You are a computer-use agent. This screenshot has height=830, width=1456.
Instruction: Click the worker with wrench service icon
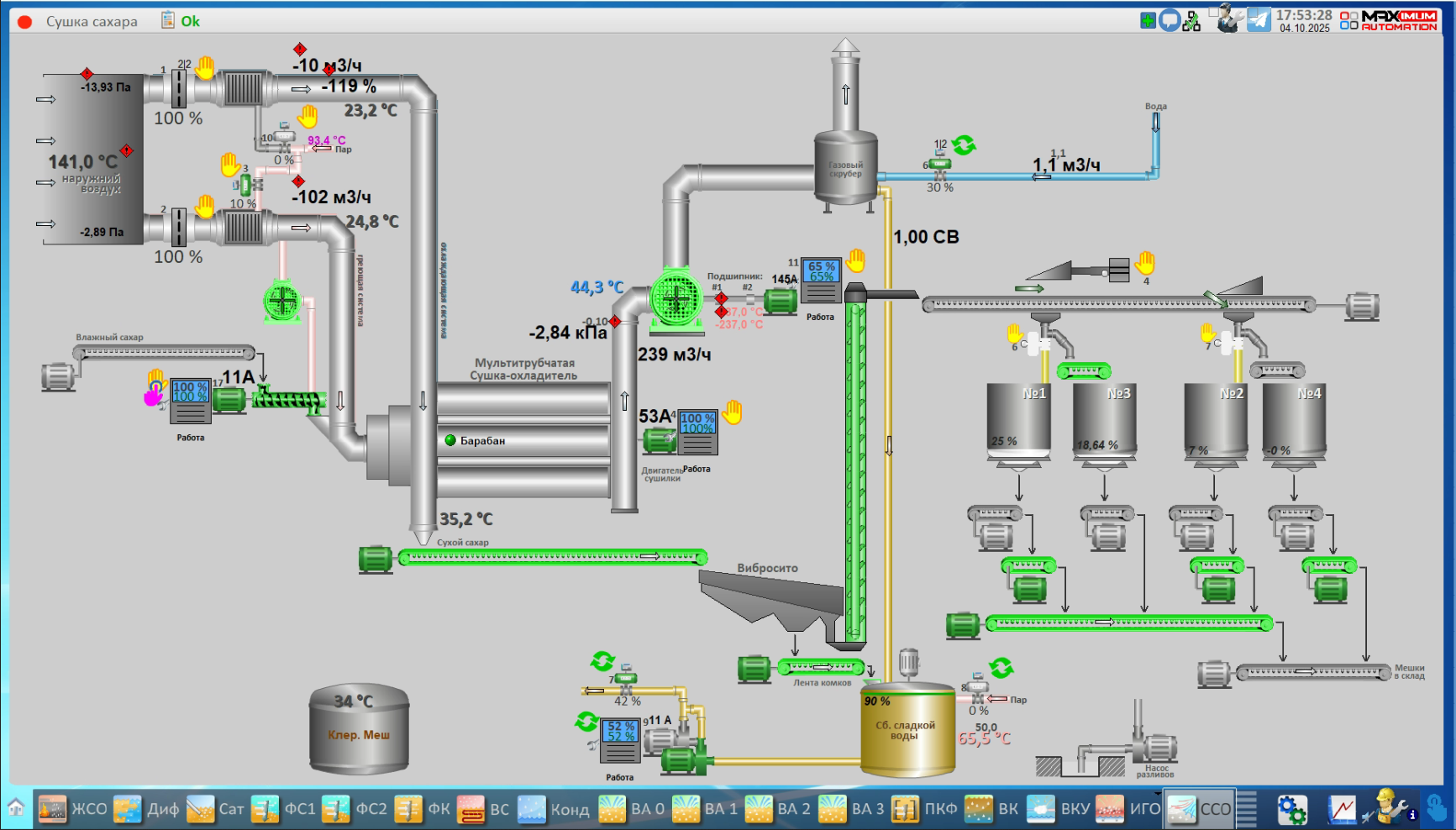1390,807
